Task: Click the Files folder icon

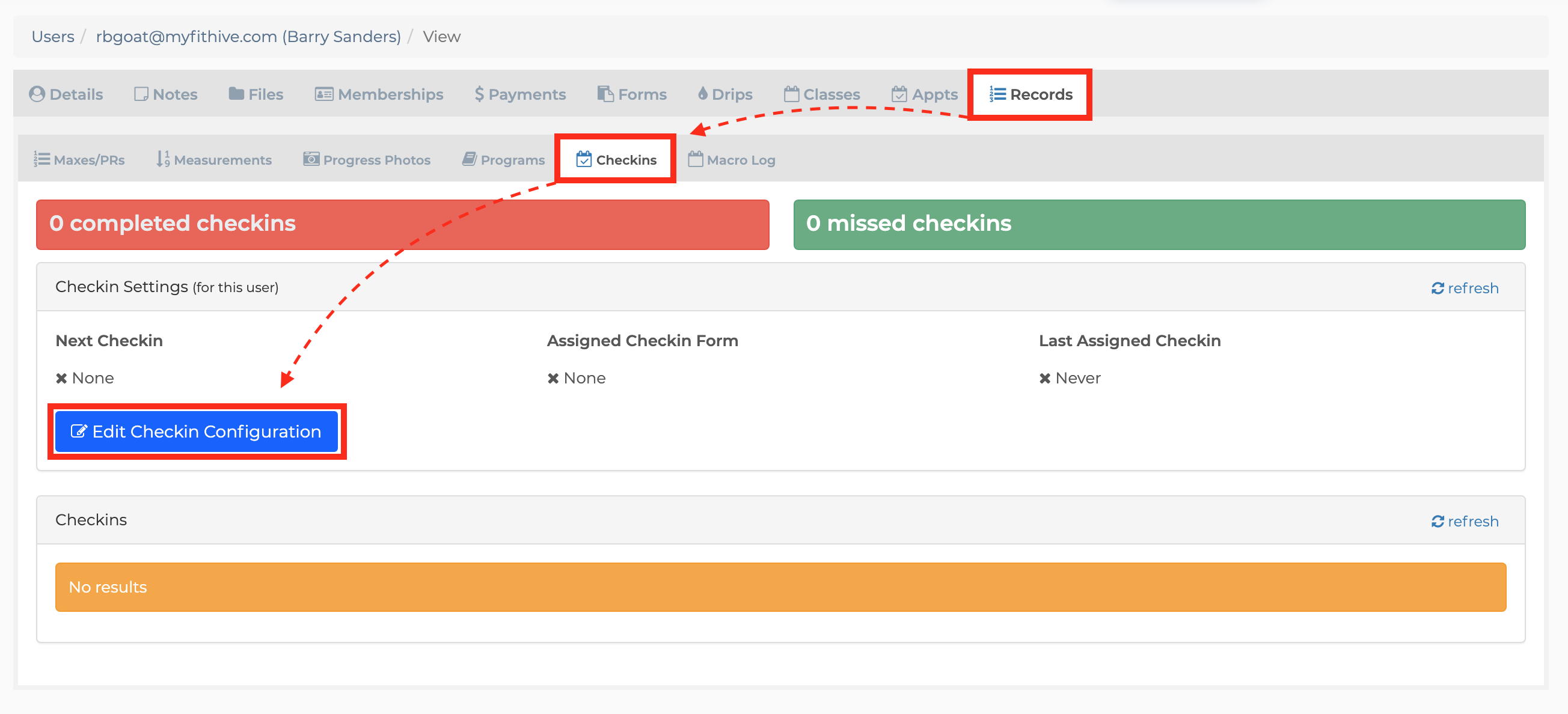Action: [236, 94]
